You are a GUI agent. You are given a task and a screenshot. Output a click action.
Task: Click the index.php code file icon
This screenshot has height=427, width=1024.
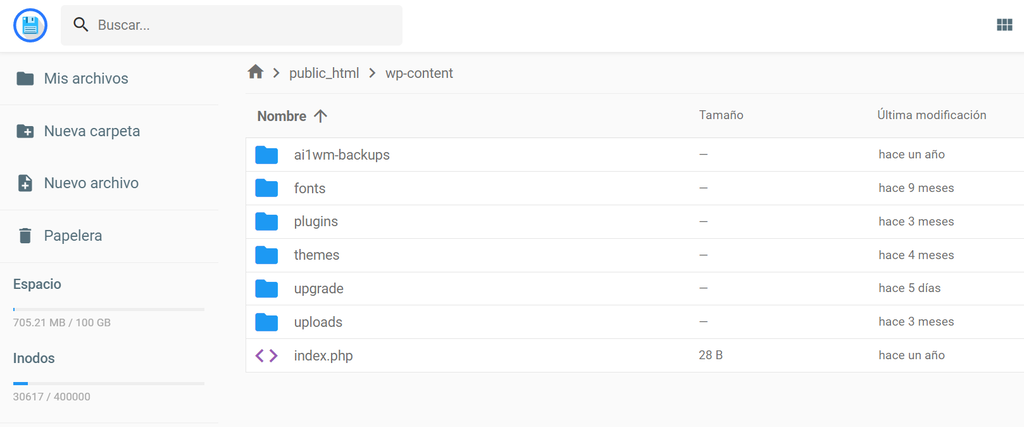click(x=266, y=355)
